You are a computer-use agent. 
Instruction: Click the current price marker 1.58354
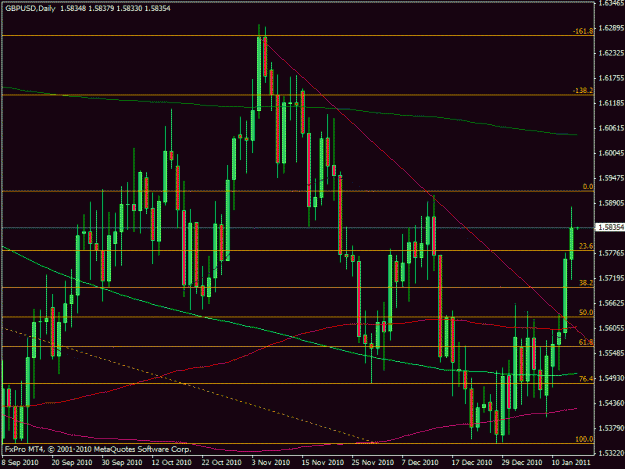609,227
